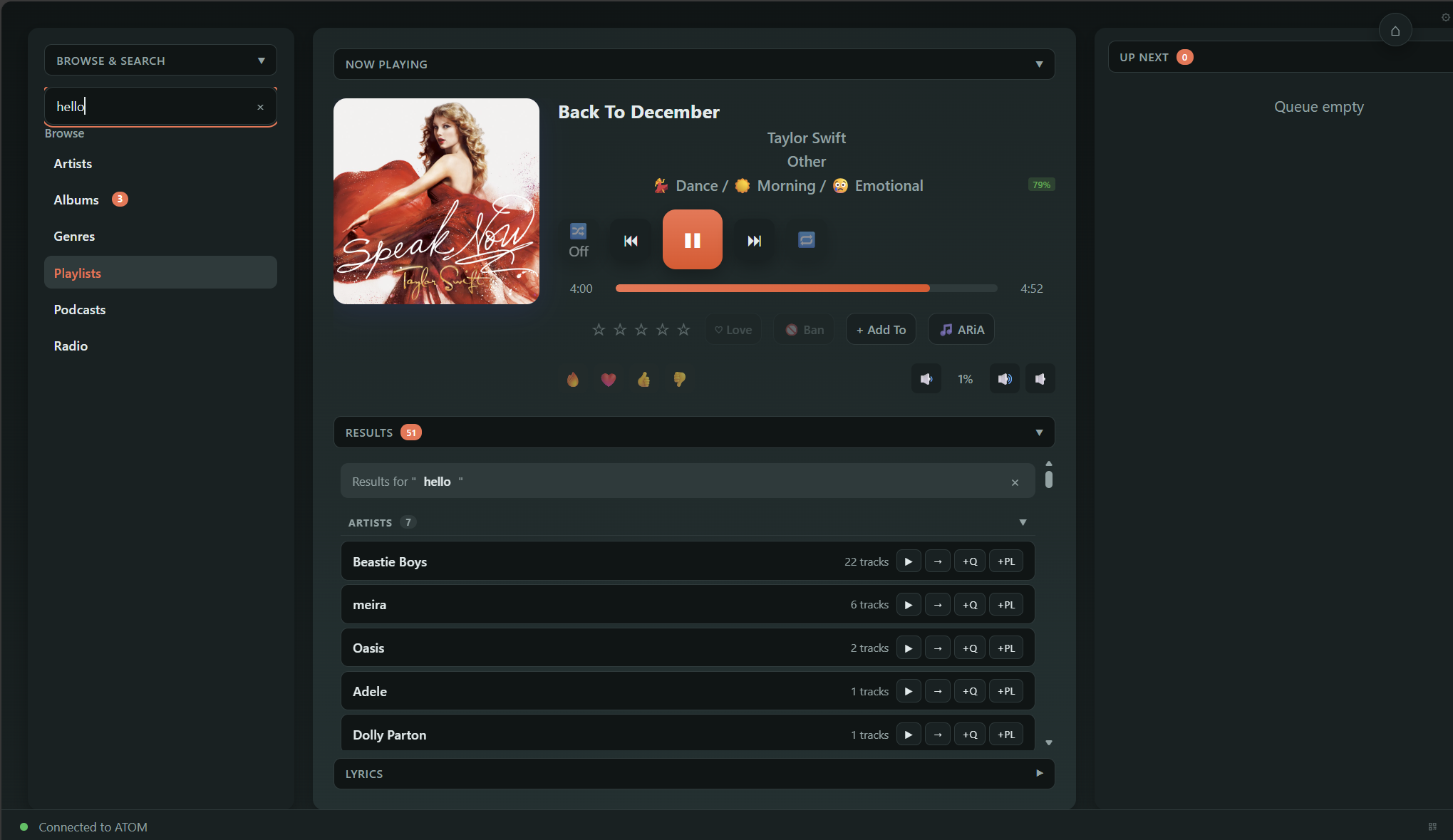
Task: Rate the track five stars
Action: pyautogui.click(x=683, y=329)
